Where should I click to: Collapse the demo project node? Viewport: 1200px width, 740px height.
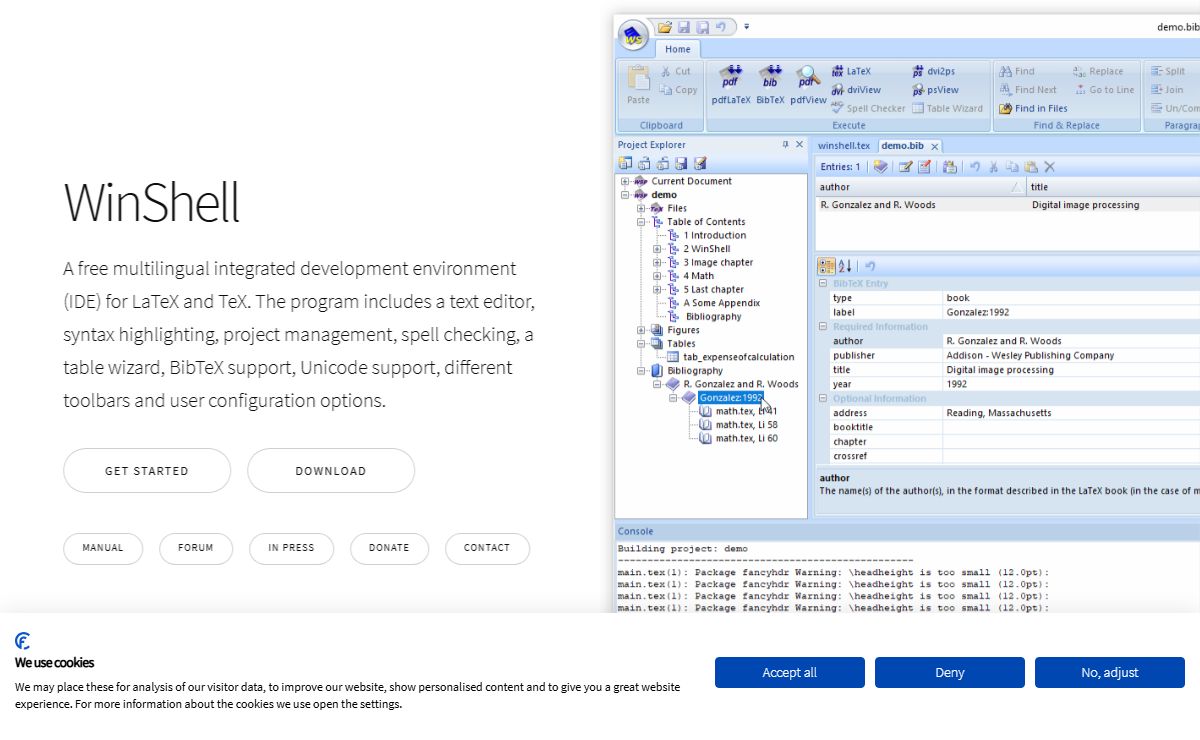tap(625, 195)
